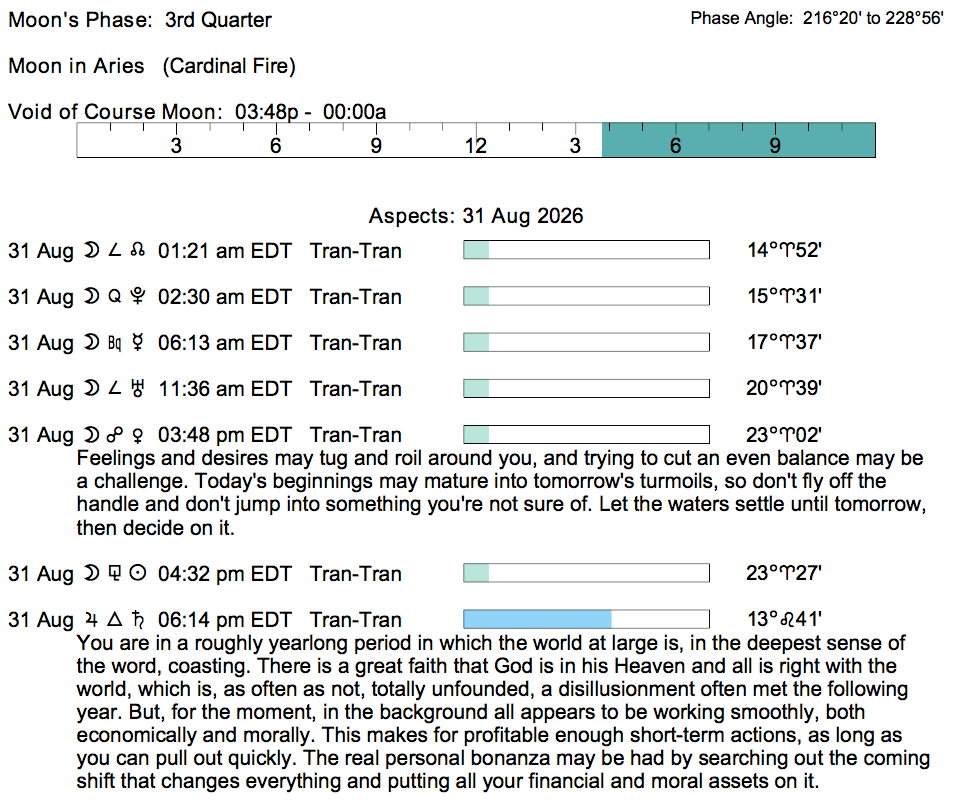Click the Uranus glyph in 11:36 am aspect

click(x=138, y=388)
